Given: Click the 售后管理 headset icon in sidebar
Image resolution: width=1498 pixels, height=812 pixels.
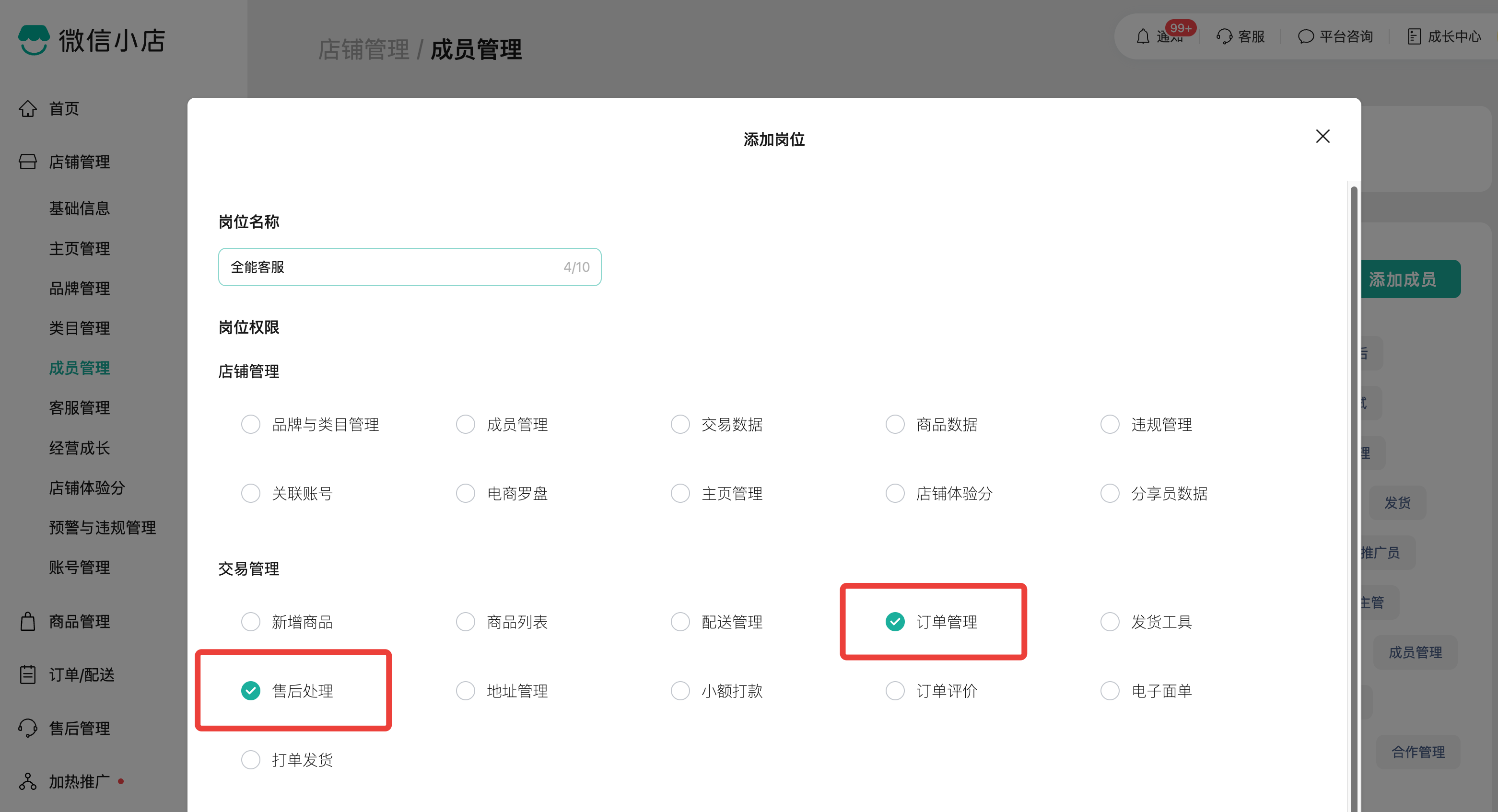Looking at the screenshot, I should pyautogui.click(x=27, y=728).
